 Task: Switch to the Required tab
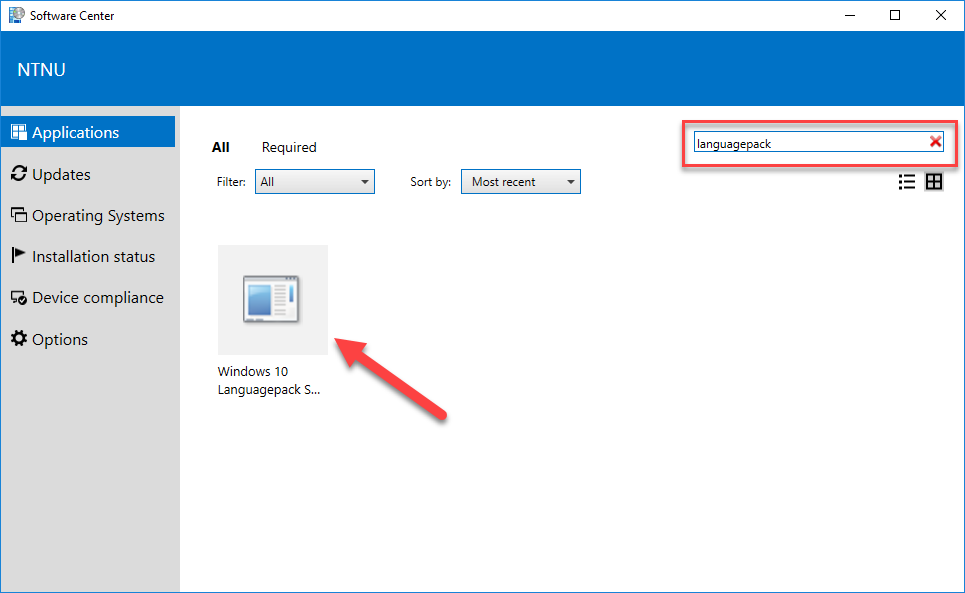289,148
